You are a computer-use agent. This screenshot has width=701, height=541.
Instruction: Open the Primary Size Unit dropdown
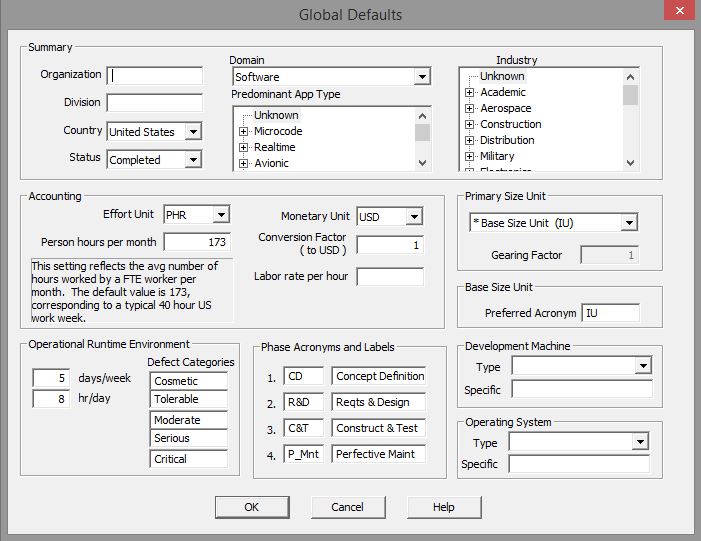point(629,223)
